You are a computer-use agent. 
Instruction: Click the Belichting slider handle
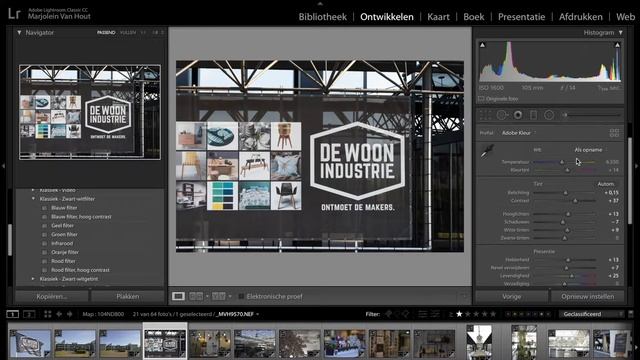tap(565, 193)
